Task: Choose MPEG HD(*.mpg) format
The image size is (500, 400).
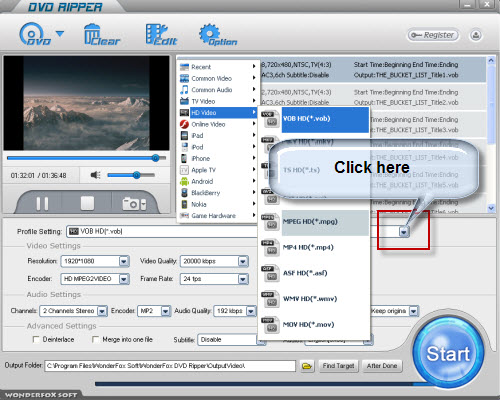Action: coord(325,222)
